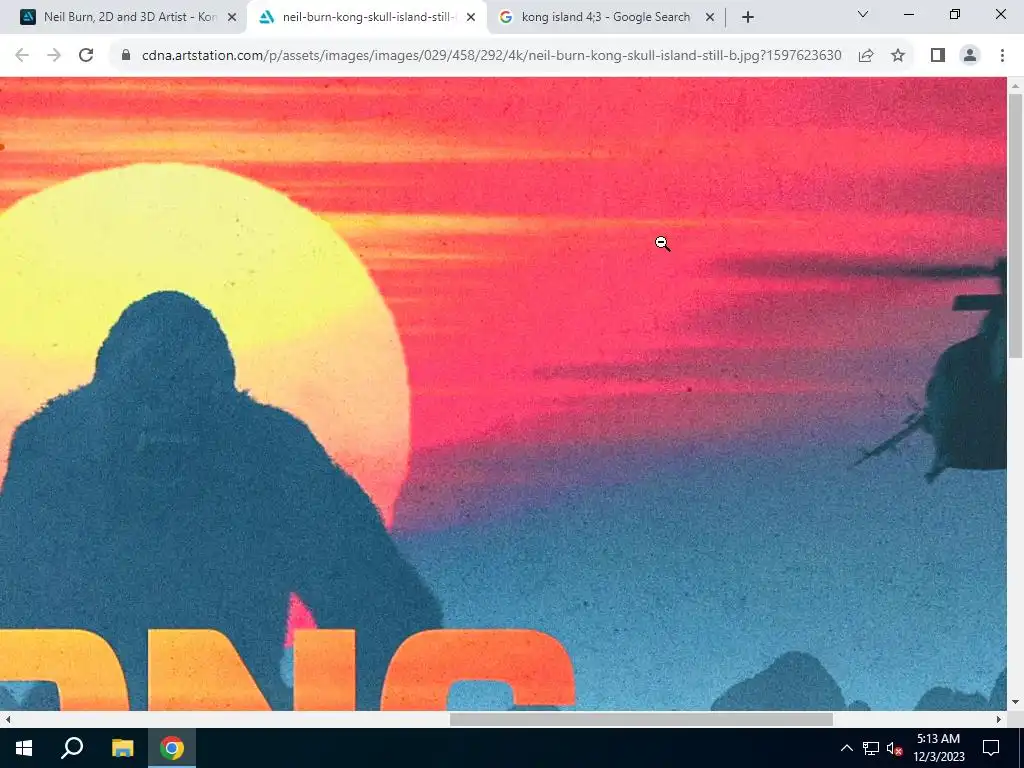The height and width of the screenshot is (768, 1024).
Task: Share this page icon
Action: pyautogui.click(x=866, y=56)
